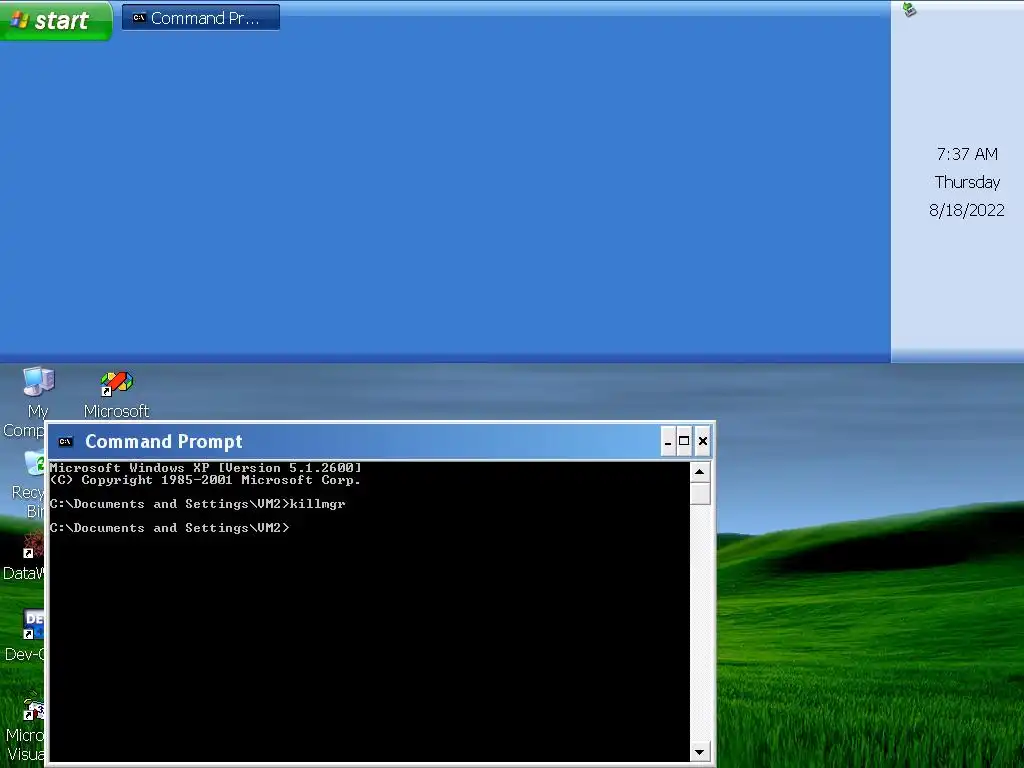
Task: Open the Start menu
Action: pos(56,20)
